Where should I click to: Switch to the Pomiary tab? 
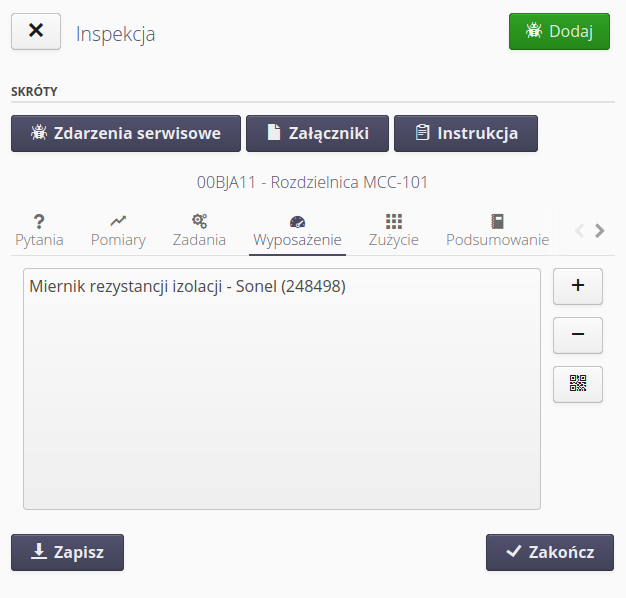point(118,230)
